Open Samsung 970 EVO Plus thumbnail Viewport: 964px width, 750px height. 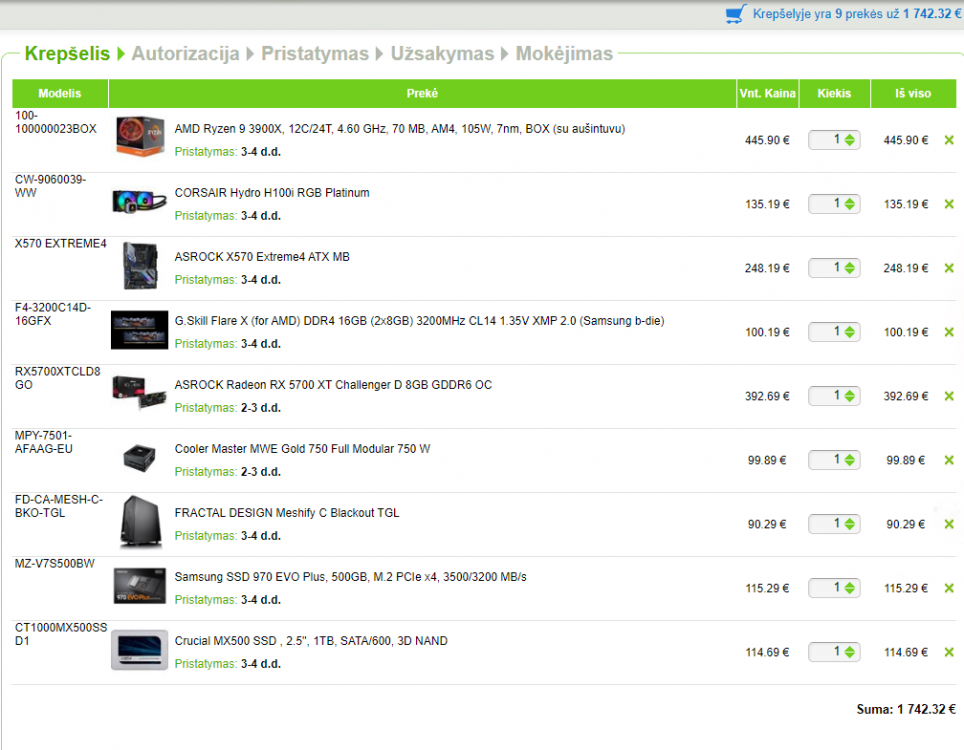[x=140, y=586]
